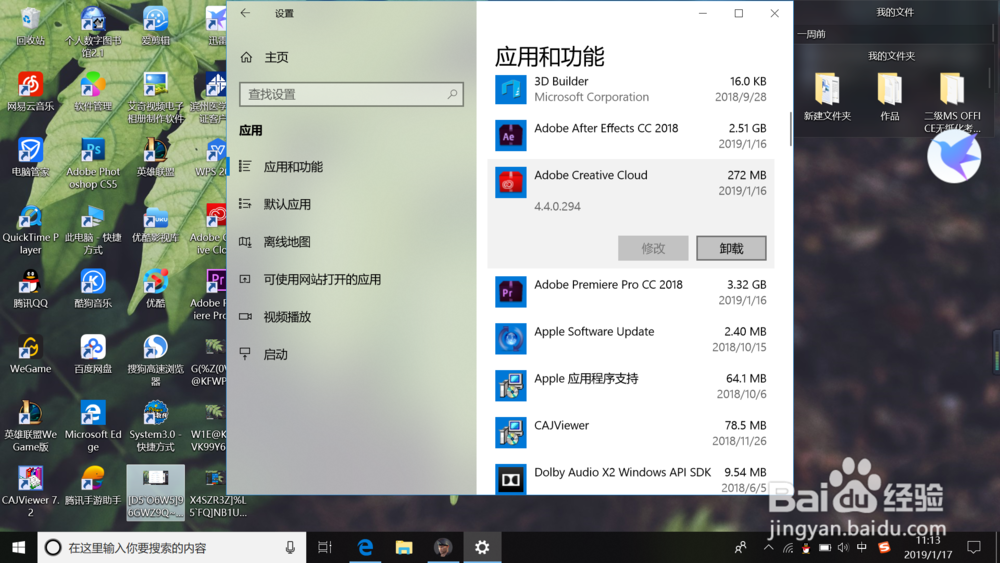Click the Settings gear on the taskbar
The width and height of the screenshot is (1000, 563).
482,547
